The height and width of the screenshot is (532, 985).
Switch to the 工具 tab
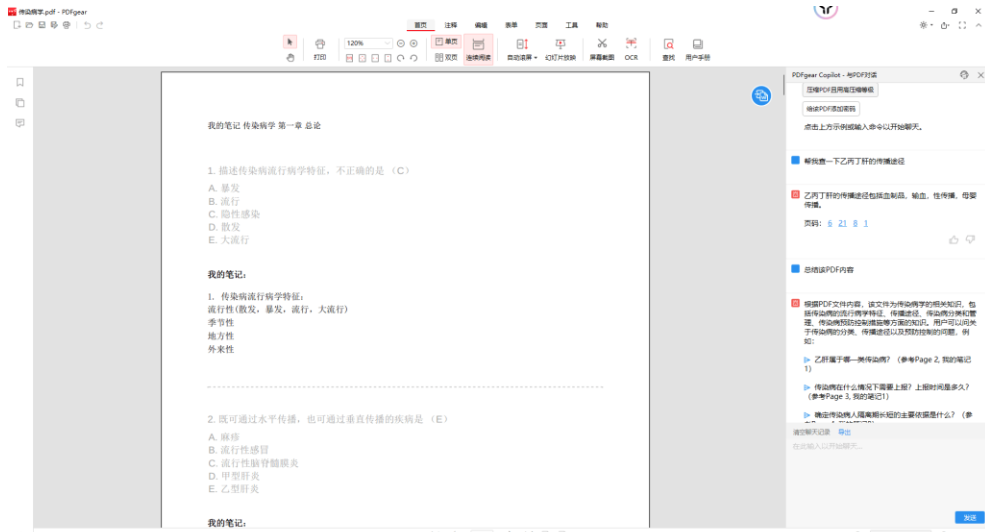coord(572,25)
